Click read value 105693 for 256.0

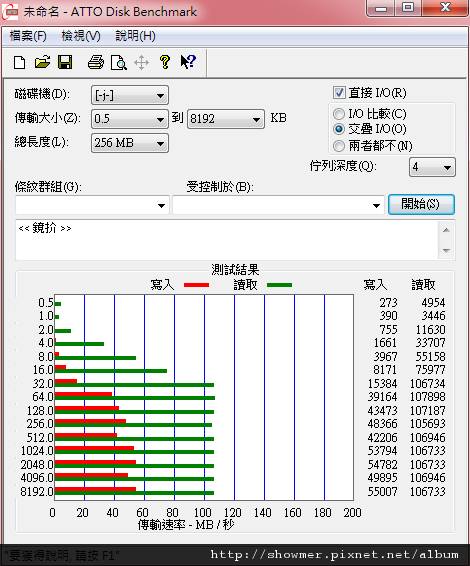[428, 424]
